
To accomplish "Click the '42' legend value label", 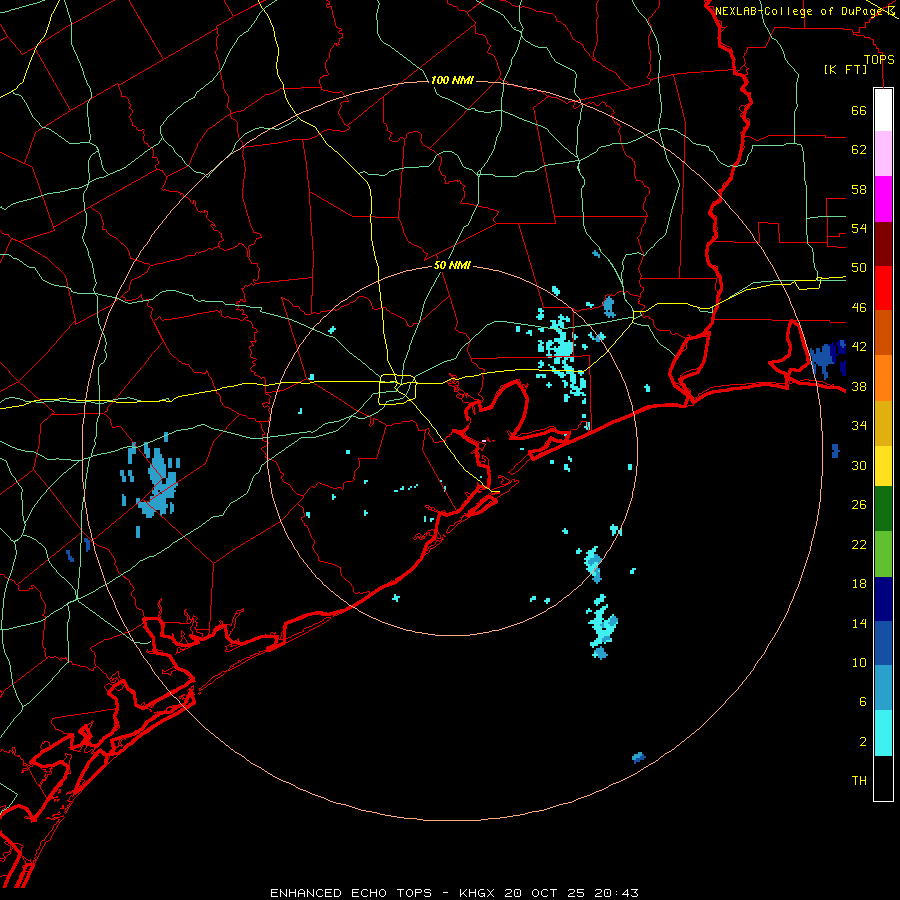I will (x=859, y=347).
